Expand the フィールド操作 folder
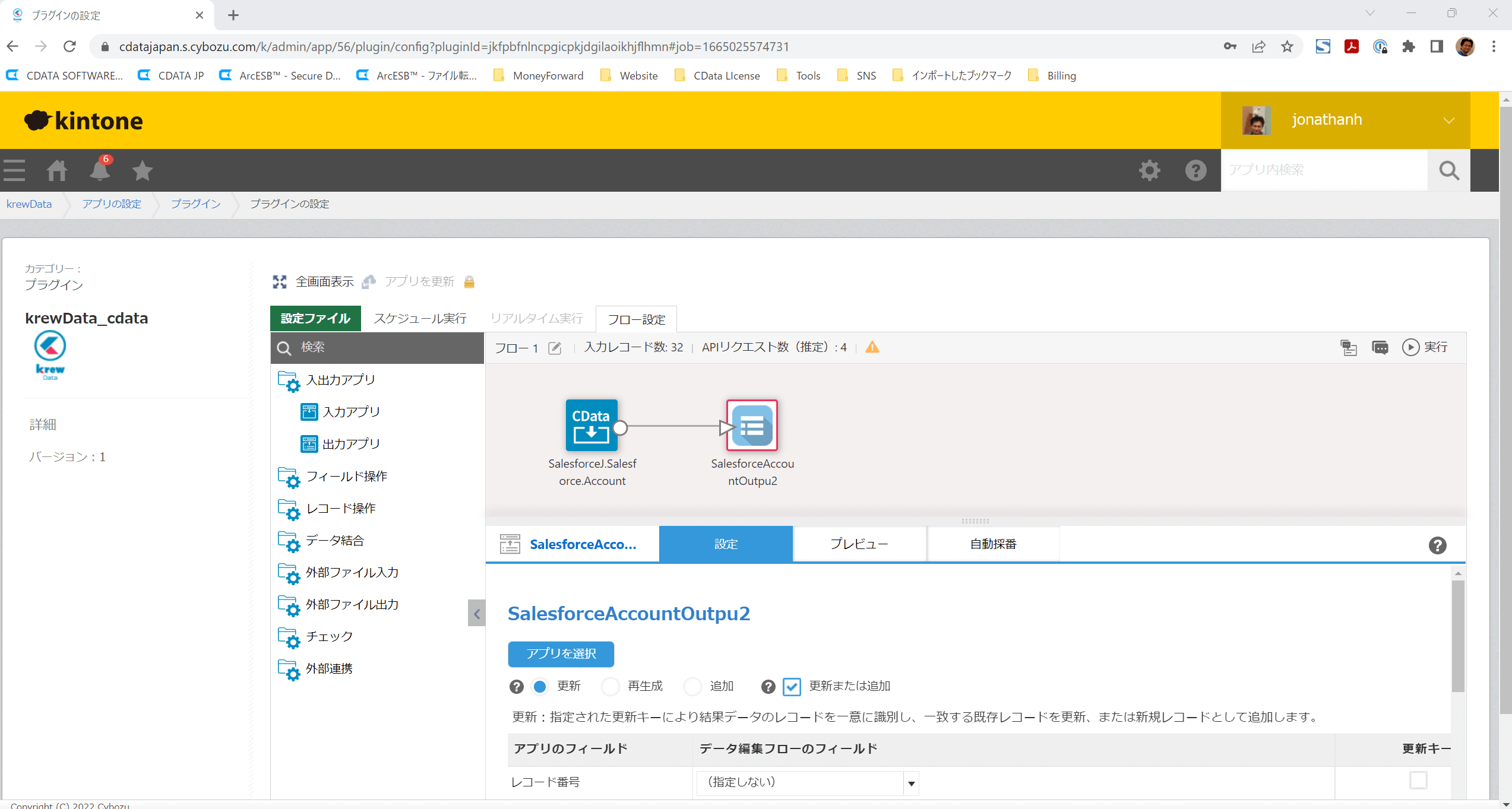 (x=346, y=476)
